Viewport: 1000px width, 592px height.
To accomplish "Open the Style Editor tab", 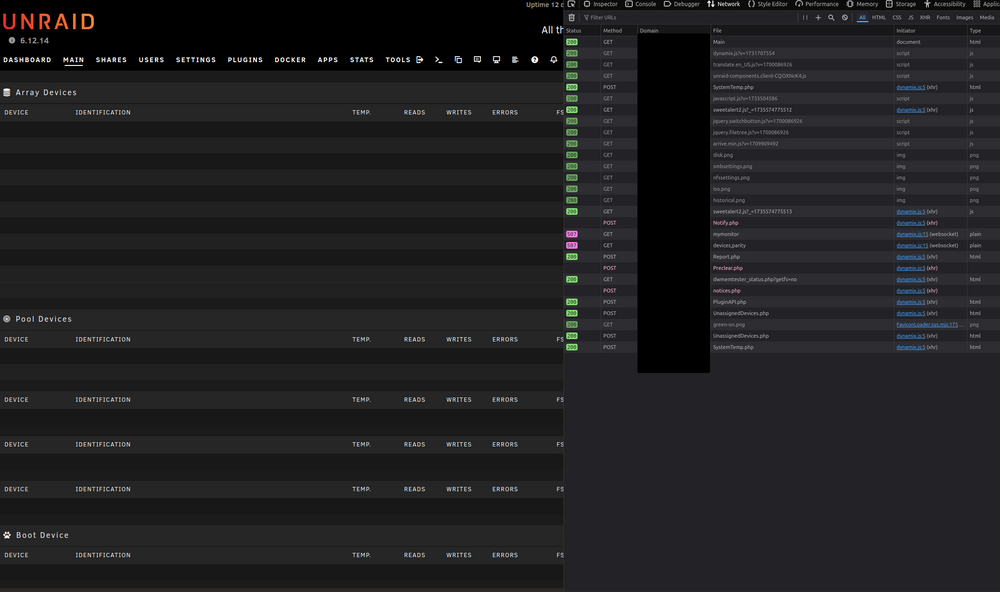I will (x=767, y=4).
